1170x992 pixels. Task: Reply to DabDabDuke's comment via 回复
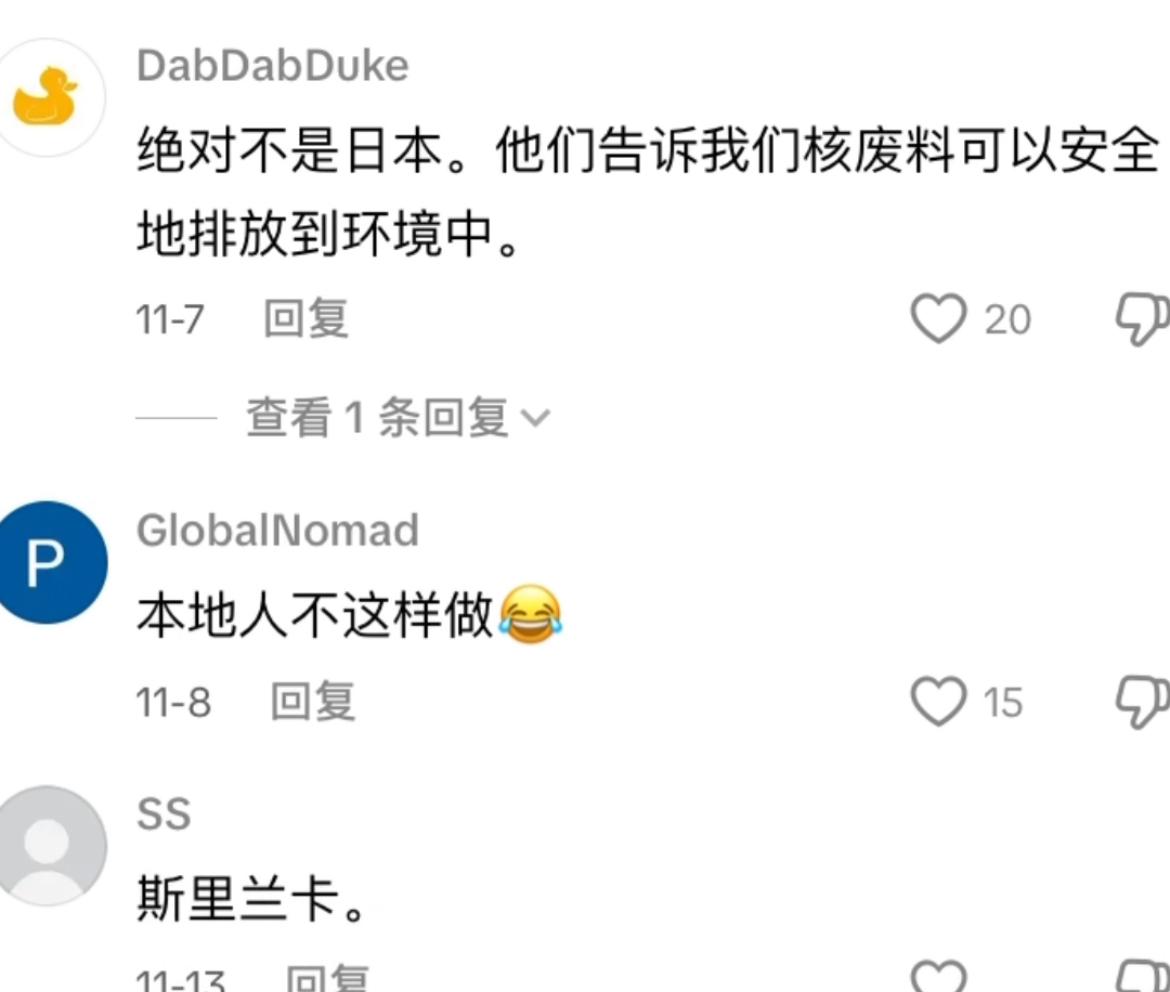pos(306,318)
